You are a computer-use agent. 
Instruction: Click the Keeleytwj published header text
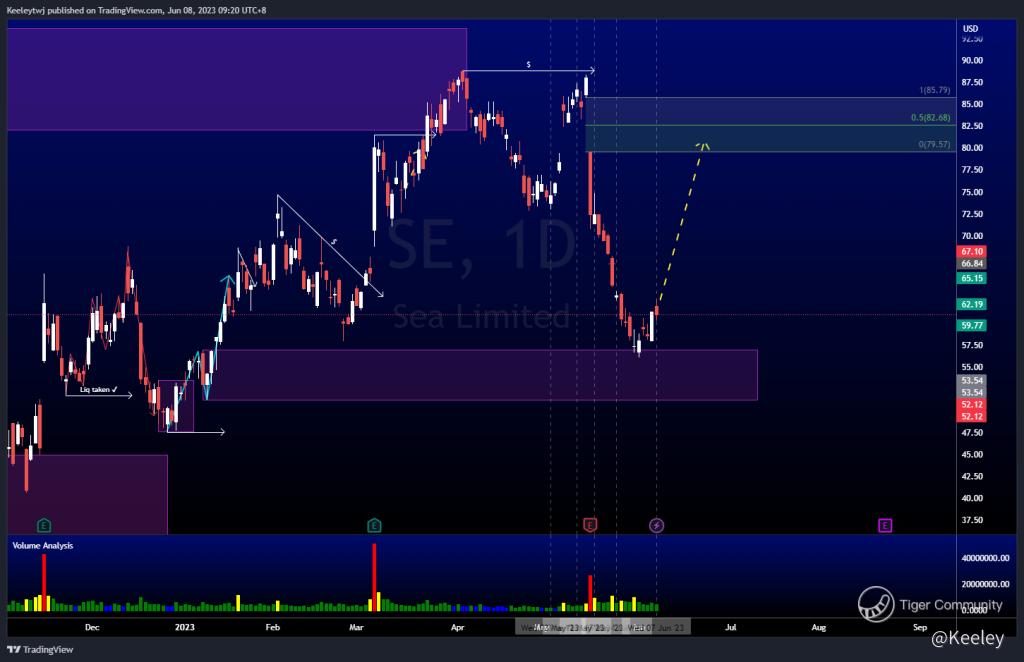pyautogui.click(x=136, y=10)
